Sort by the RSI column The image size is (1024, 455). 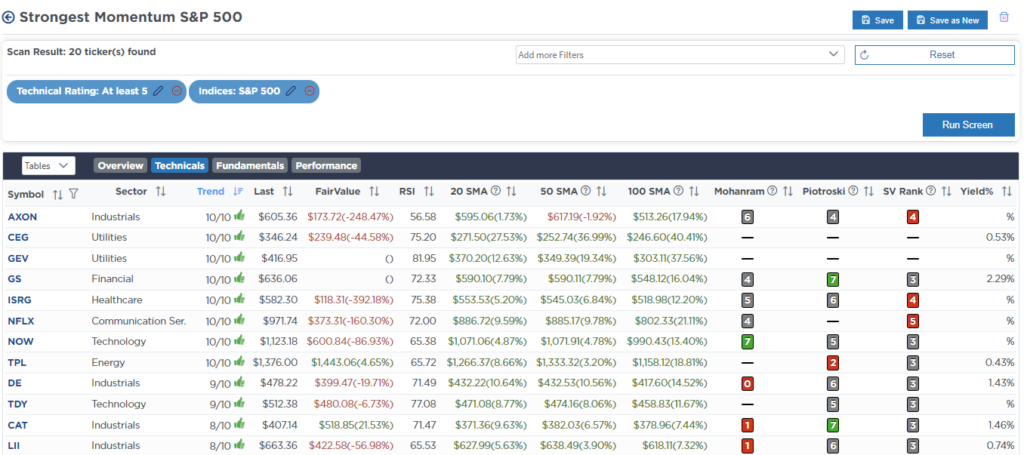pos(428,191)
